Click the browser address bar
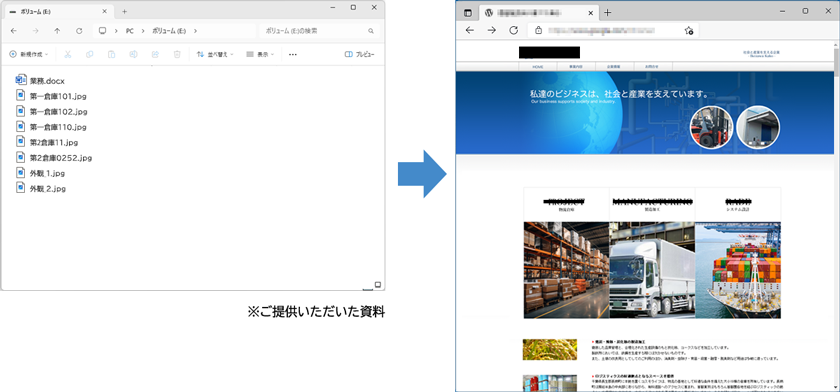The width and height of the screenshot is (840, 392). (612, 31)
